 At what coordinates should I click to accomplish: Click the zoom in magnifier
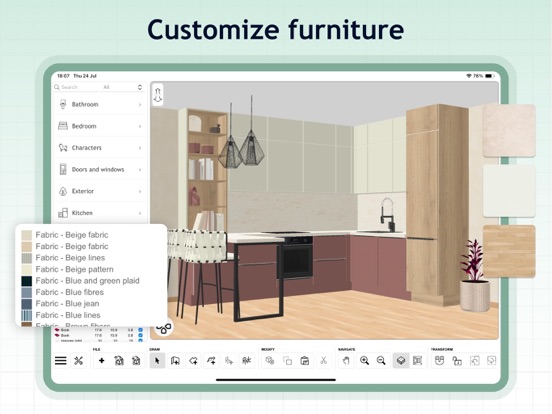point(364,360)
